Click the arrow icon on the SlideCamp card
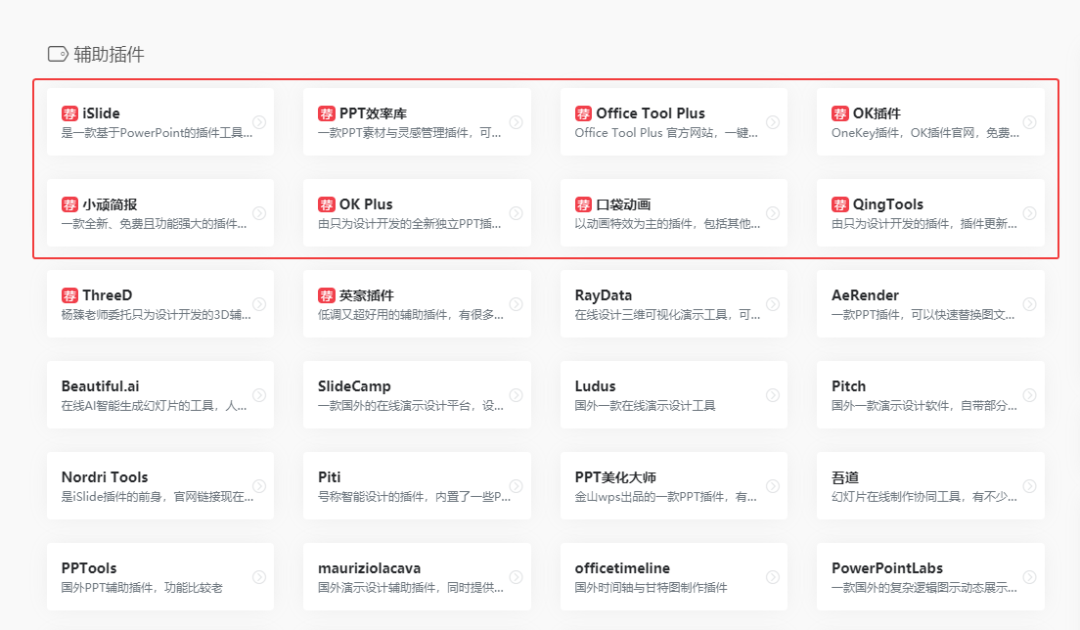Image resolution: width=1080 pixels, height=630 pixels. point(516,395)
